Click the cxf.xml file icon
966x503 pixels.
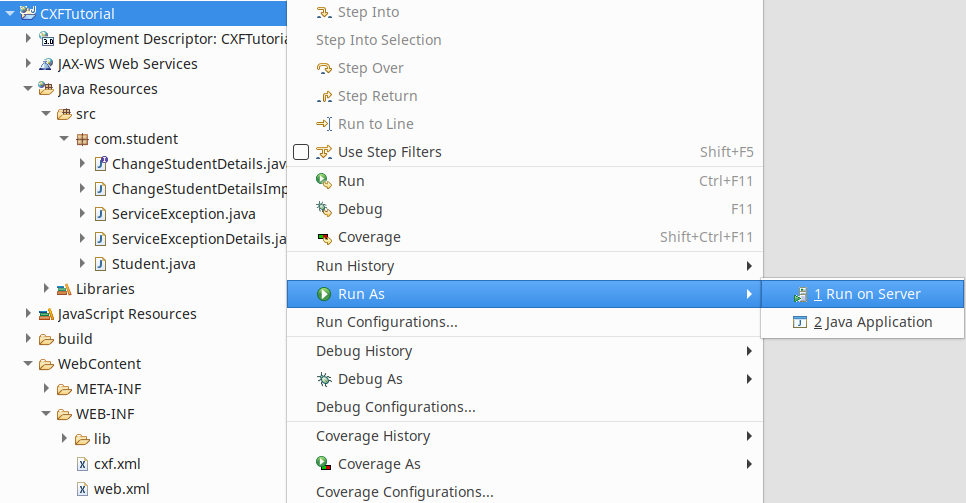click(x=83, y=464)
